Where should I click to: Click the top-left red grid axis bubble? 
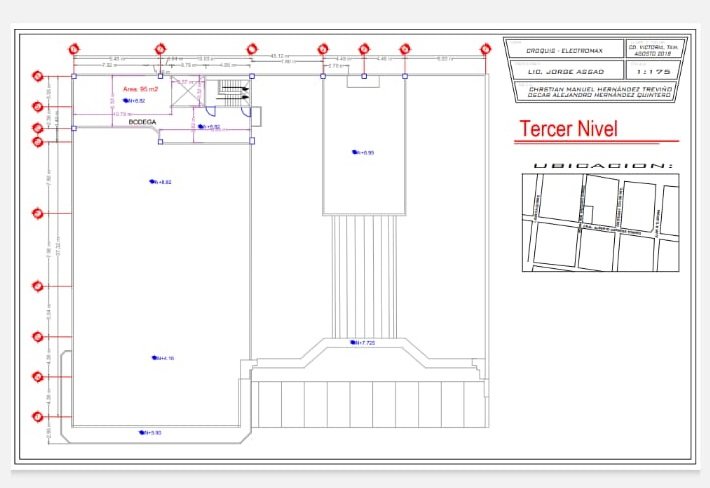(x=74, y=48)
